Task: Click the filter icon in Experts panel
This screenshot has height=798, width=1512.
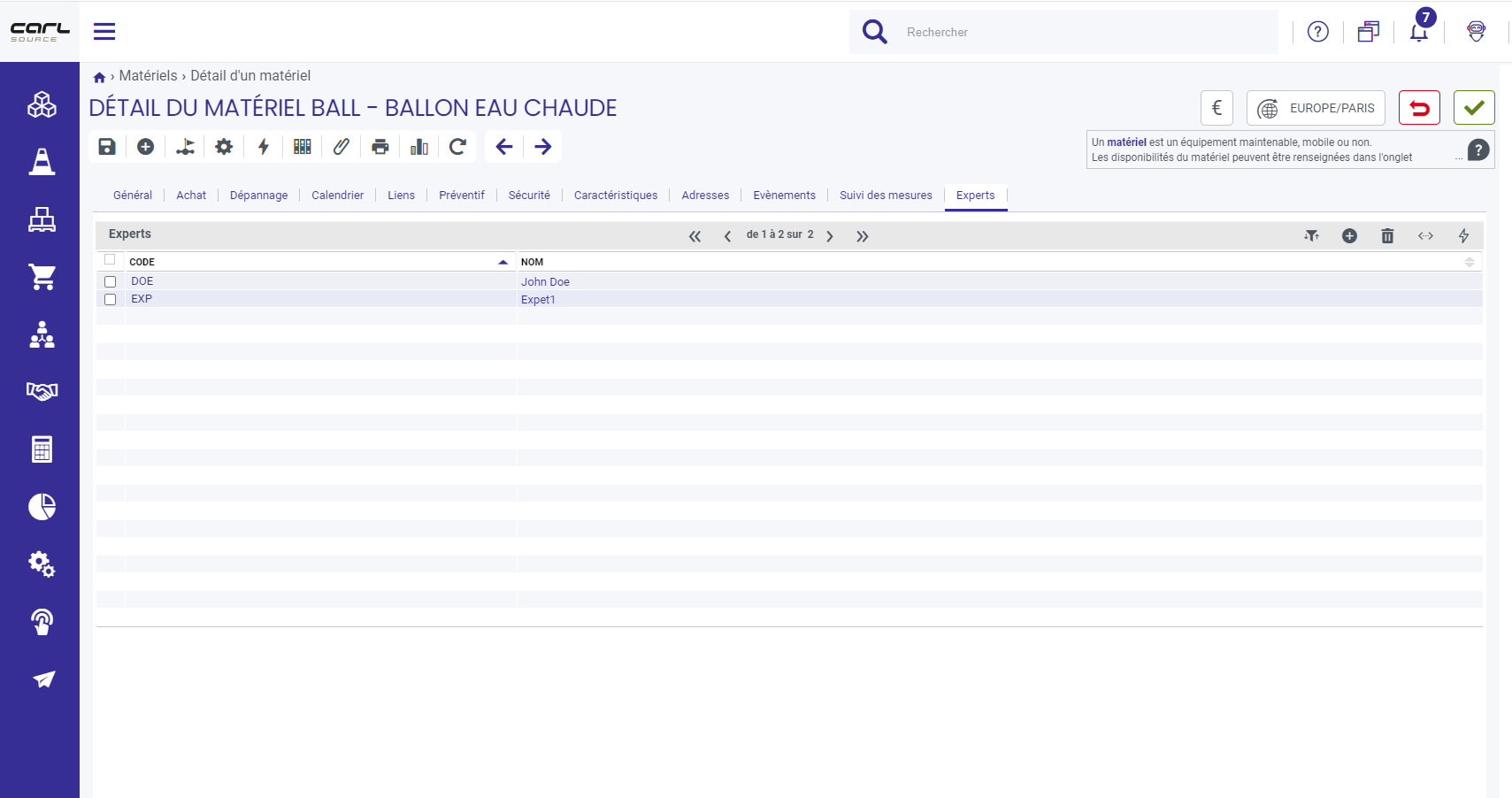Action: click(x=1311, y=235)
